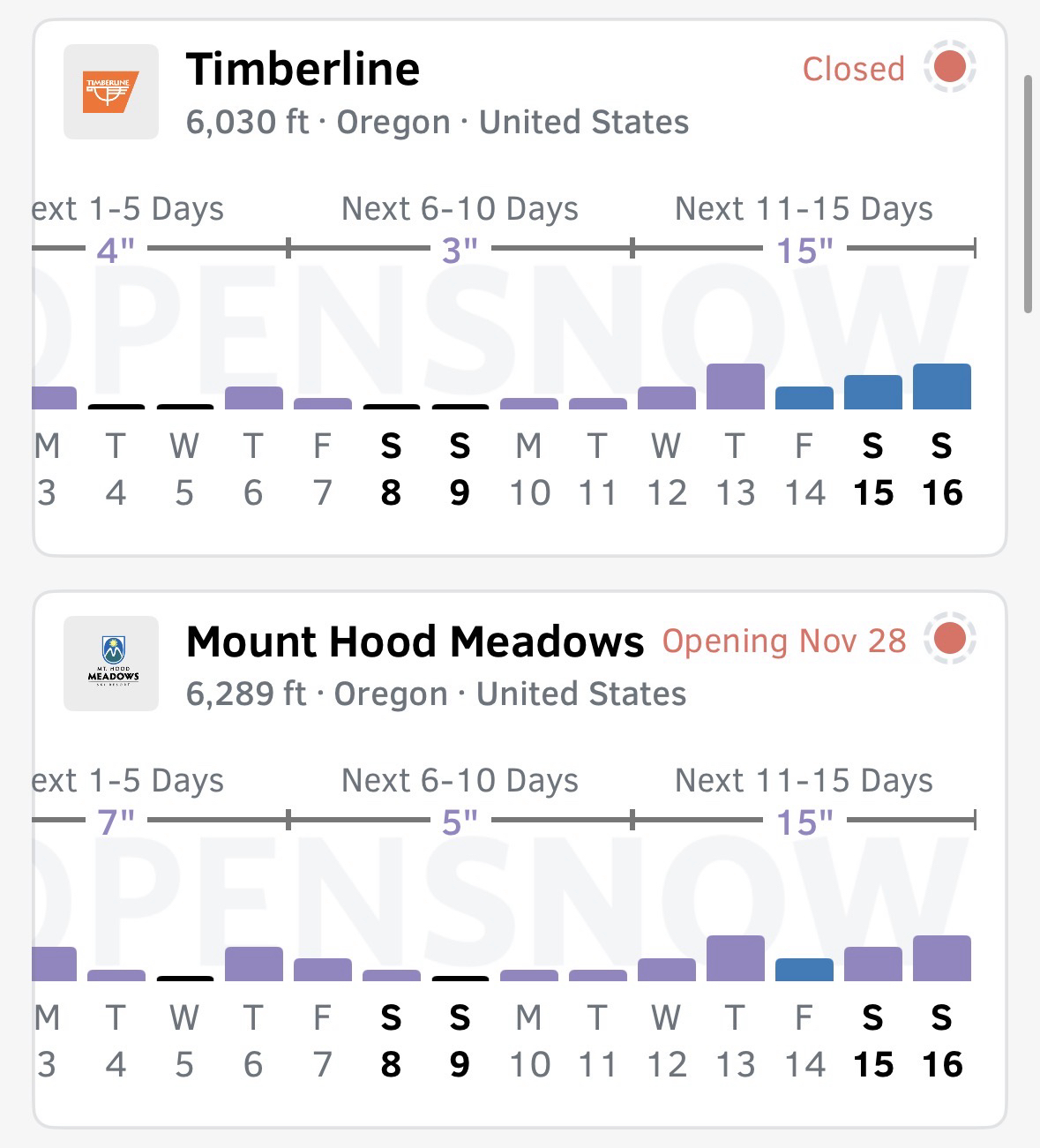The image size is (1040, 1148).
Task: Select Timberline's Next 11-15 Days range
Action: (804, 209)
